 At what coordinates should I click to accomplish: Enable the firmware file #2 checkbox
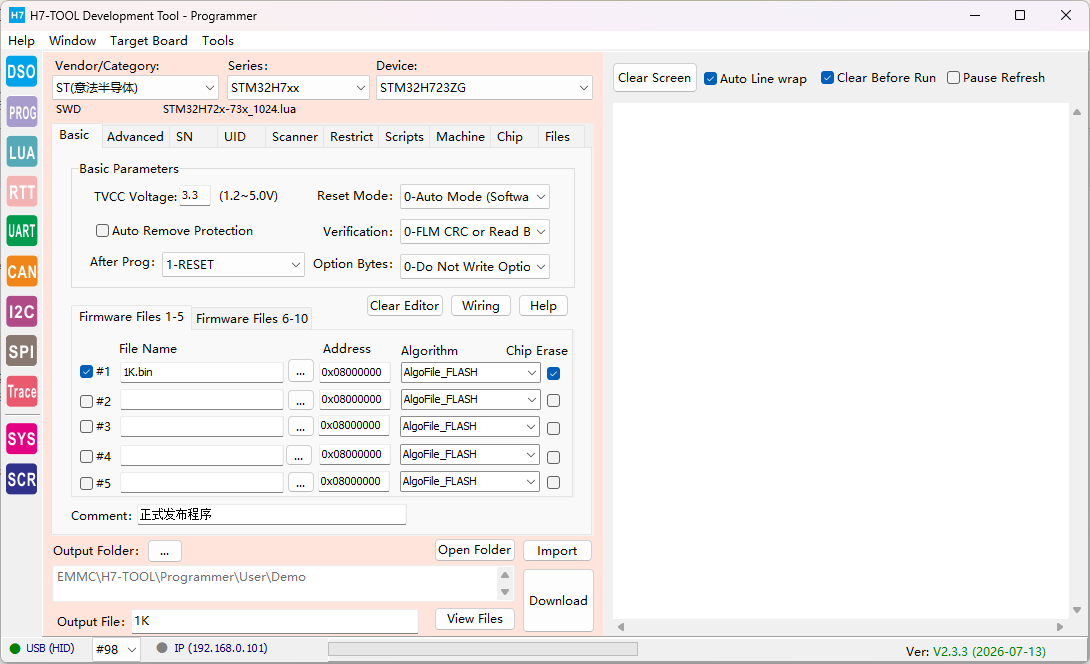(x=86, y=401)
